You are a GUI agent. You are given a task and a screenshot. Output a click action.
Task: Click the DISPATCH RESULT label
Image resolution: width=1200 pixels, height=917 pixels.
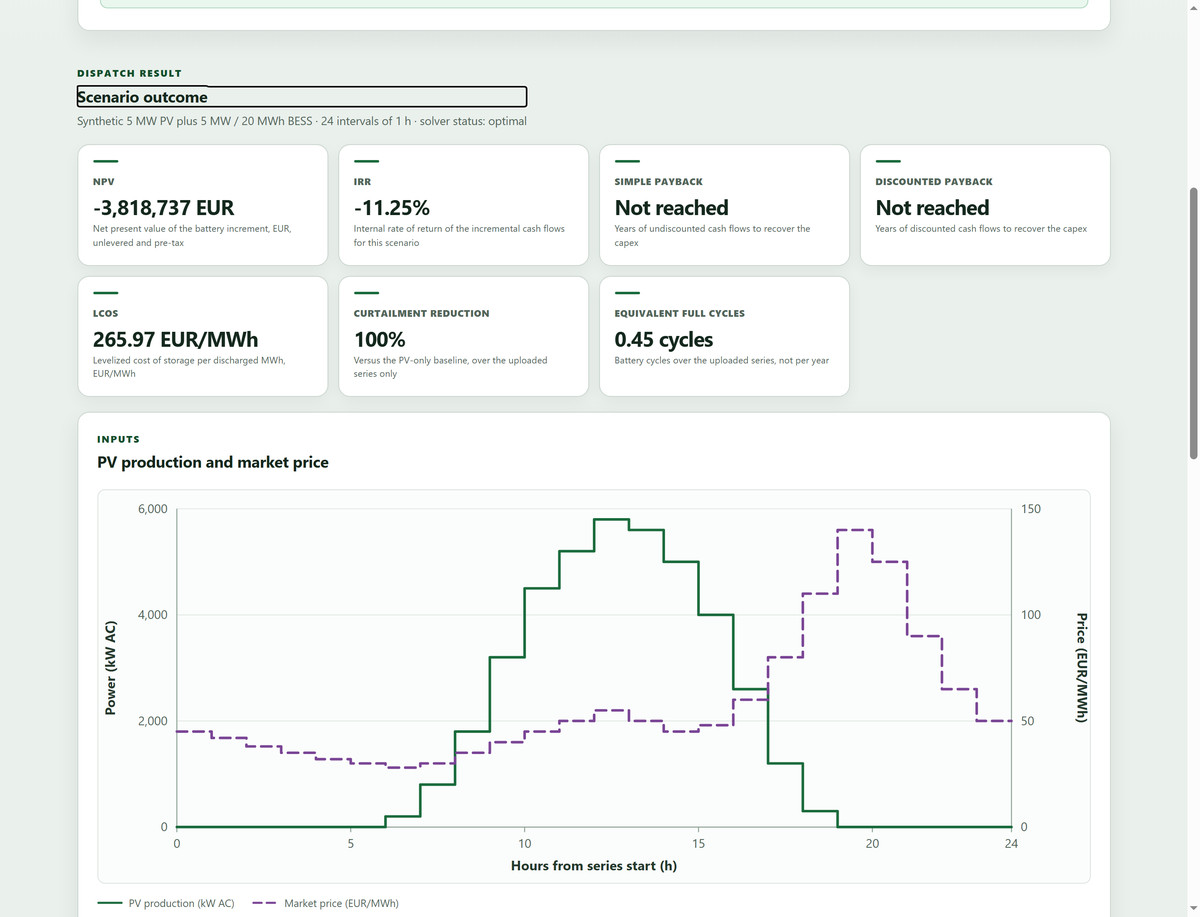(129, 73)
